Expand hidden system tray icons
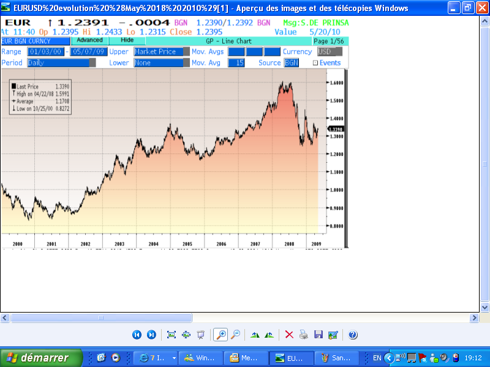Image resolution: width=490 pixels, height=367 pixels. click(389, 358)
